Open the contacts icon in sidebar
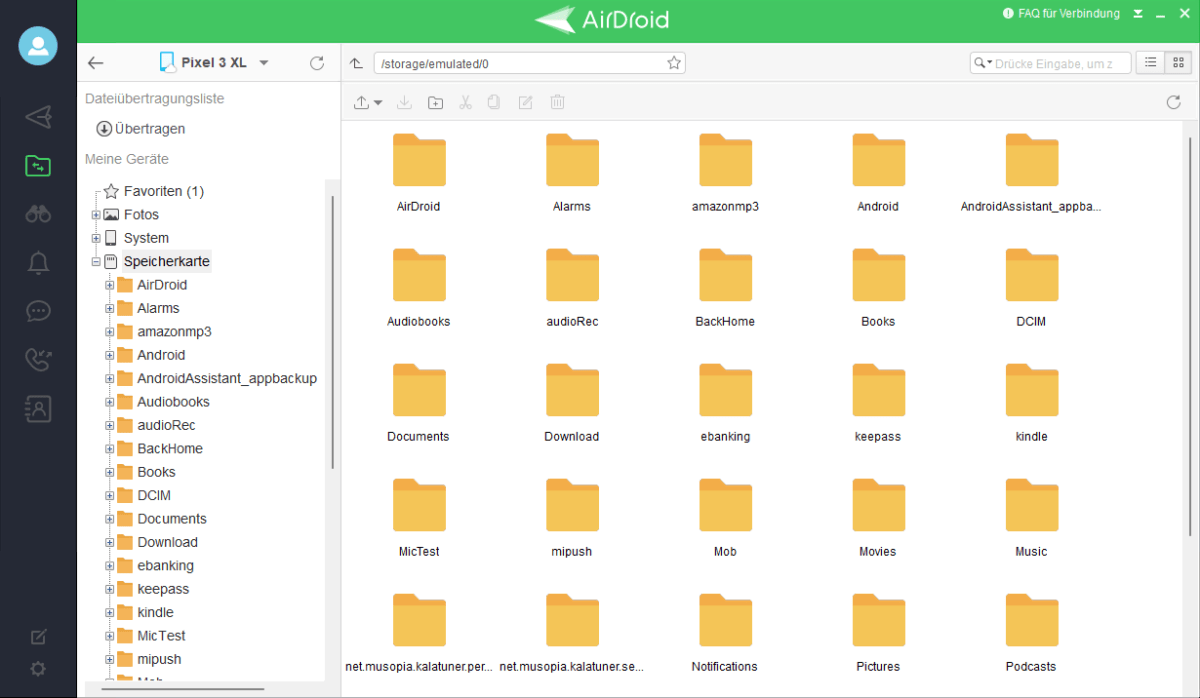The image size is (1200, 698). (x=38, y=408)
